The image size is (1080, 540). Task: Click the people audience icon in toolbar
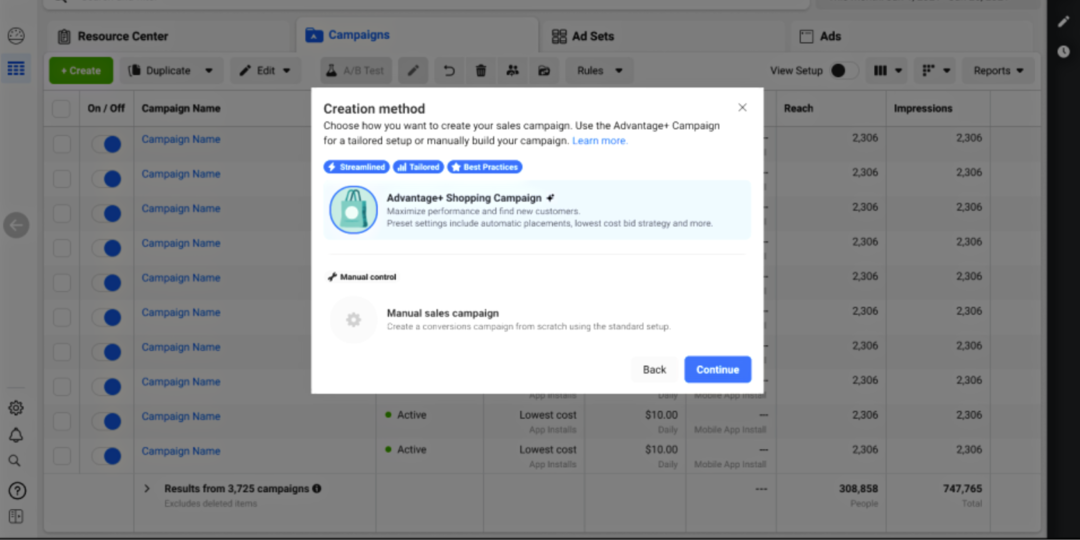coord(513,71)
